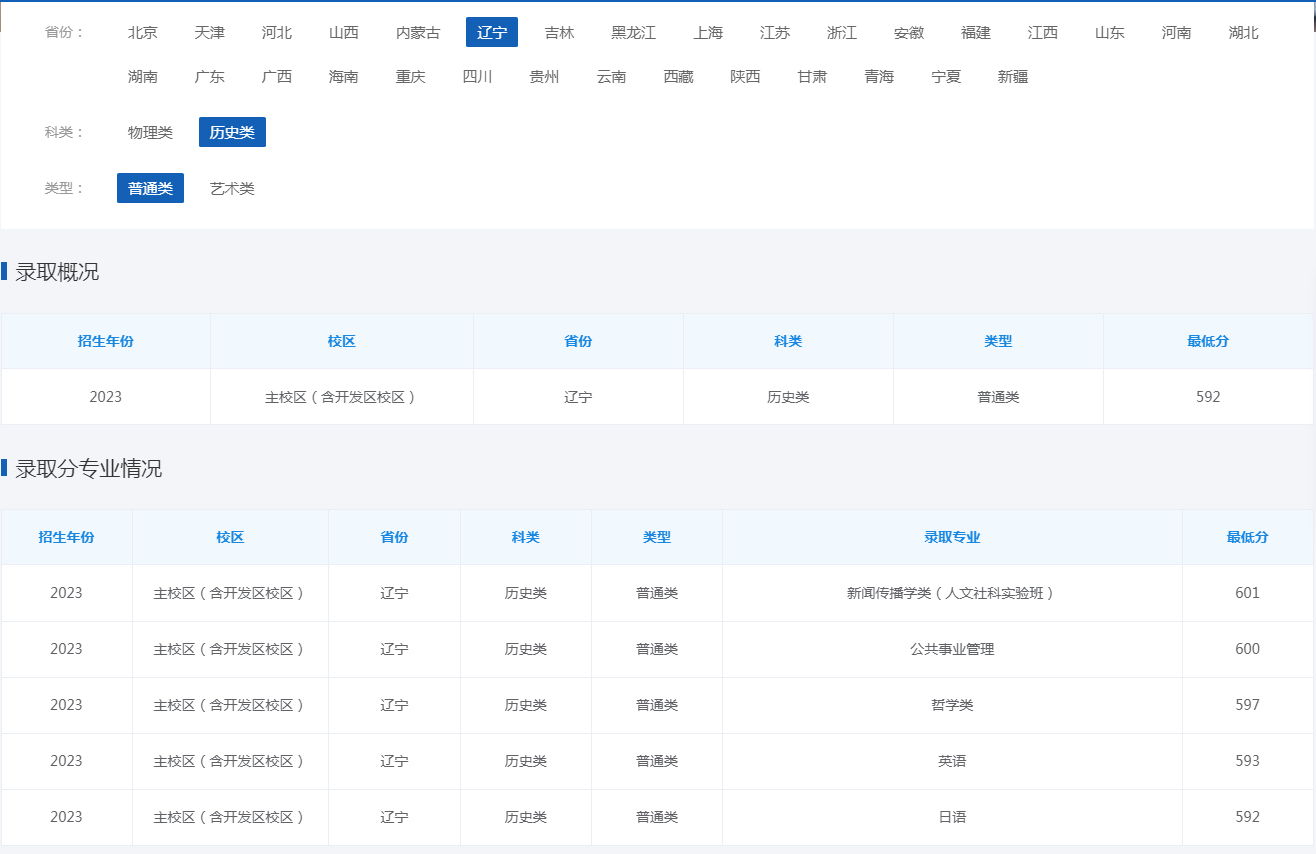Select 青海 province filter
This screenshot has height=854, width=1316.
point(880,77)
